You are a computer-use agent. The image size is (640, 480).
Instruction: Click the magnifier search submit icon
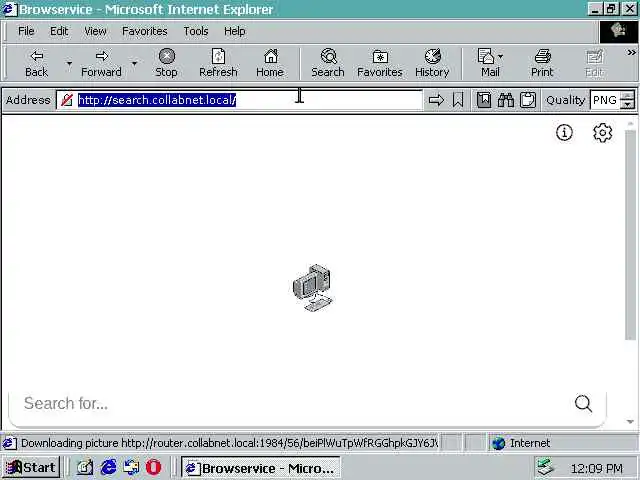583,404
